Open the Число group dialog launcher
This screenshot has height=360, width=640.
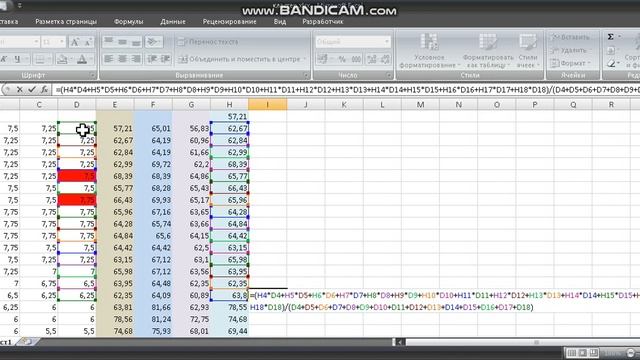(389, 76)
